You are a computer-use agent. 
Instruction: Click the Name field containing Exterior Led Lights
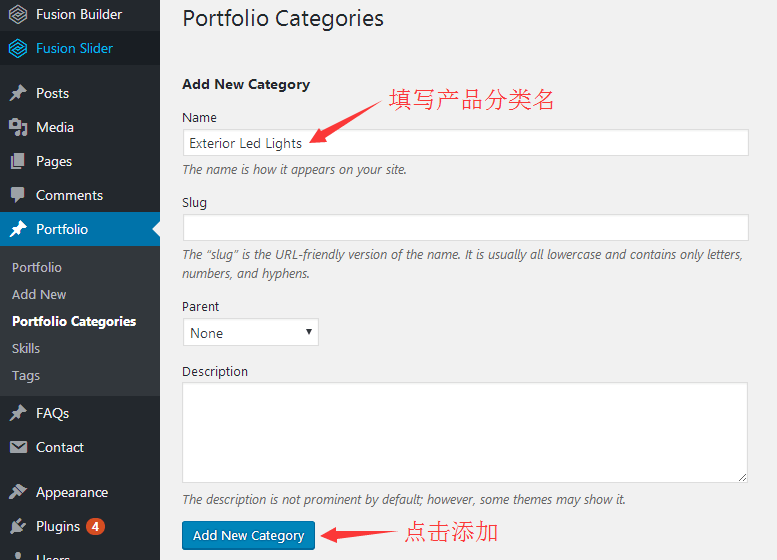(465, 143)
